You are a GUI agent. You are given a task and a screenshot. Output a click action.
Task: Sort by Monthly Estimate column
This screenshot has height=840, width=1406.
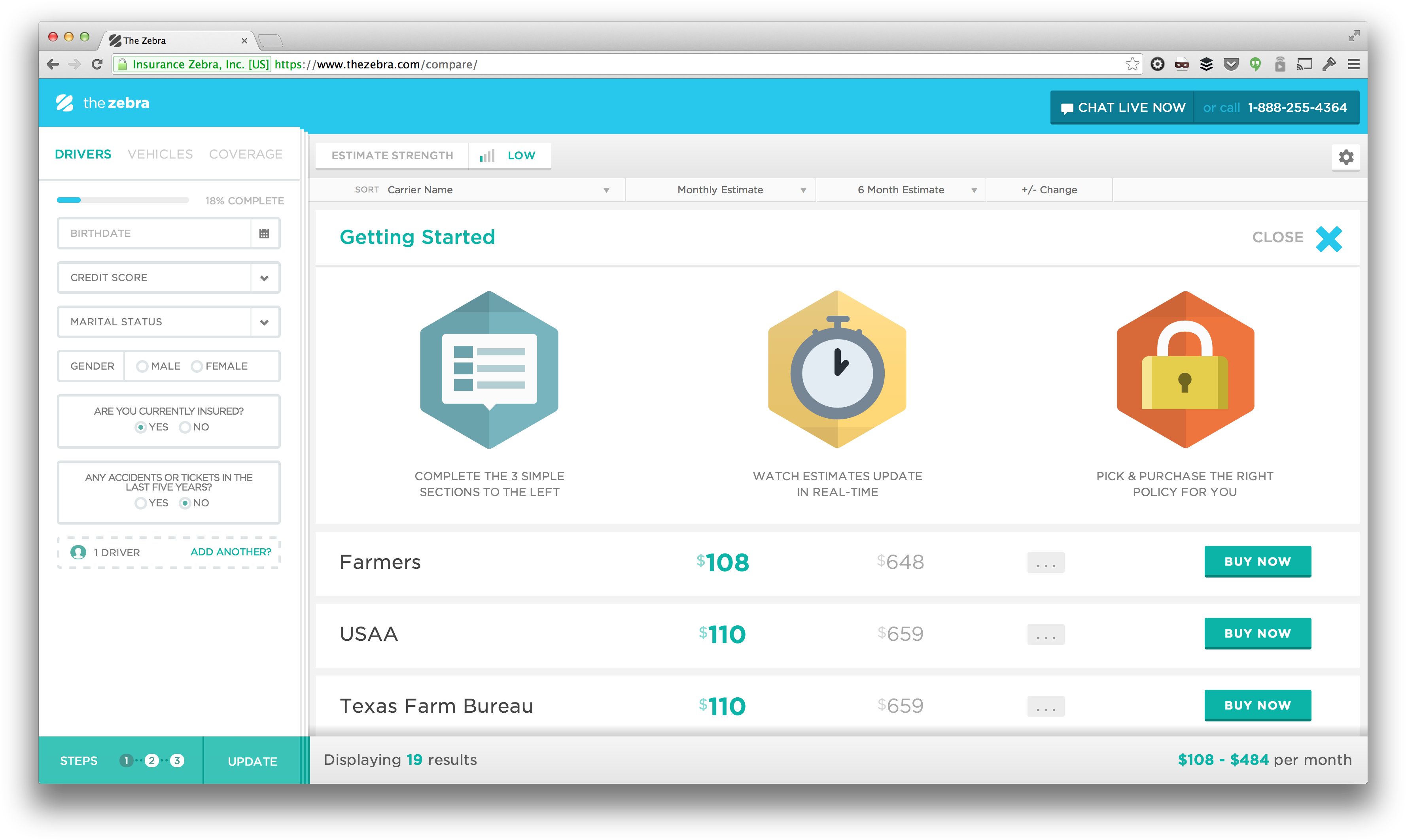(721, 190)
